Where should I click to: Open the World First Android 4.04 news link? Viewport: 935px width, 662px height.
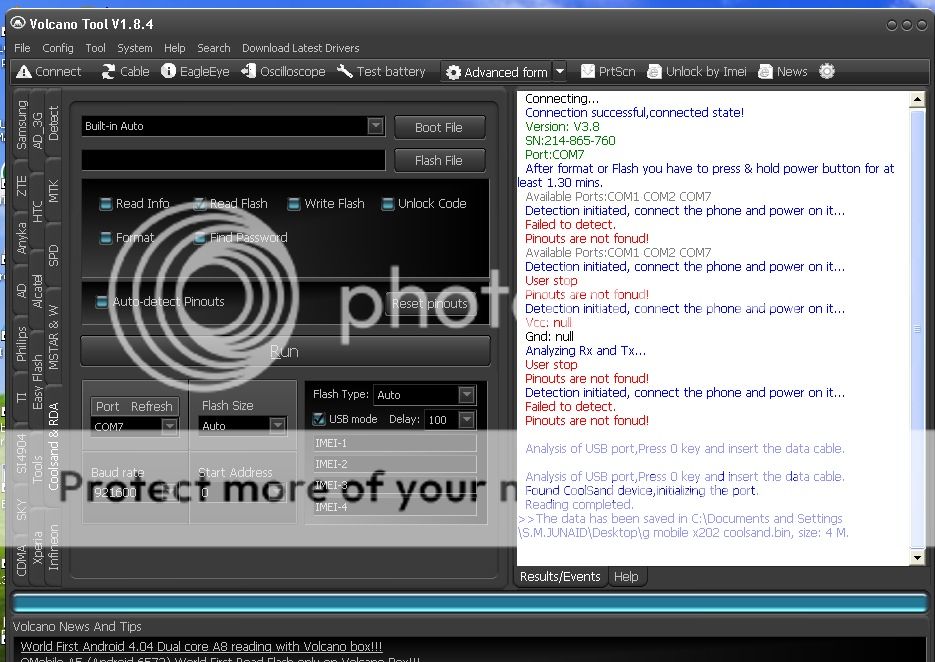point(201,646)
